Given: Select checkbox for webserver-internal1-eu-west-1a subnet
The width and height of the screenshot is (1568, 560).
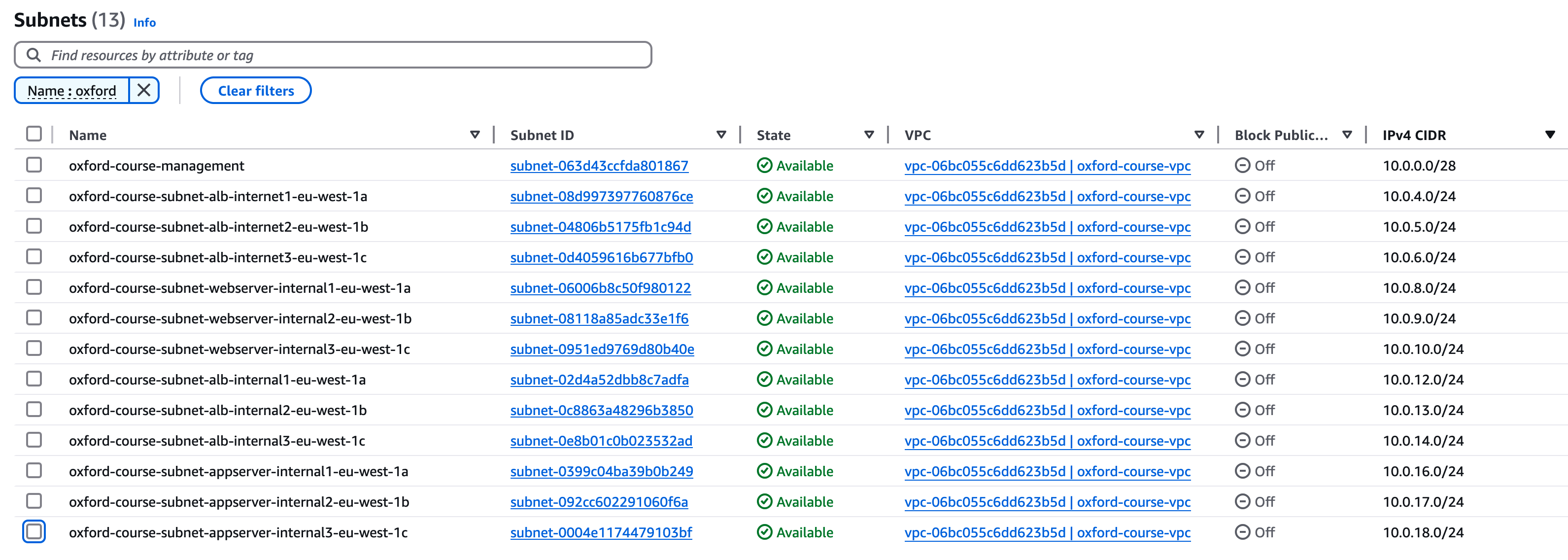Looking at the screenshot, I should coord(34,287).
